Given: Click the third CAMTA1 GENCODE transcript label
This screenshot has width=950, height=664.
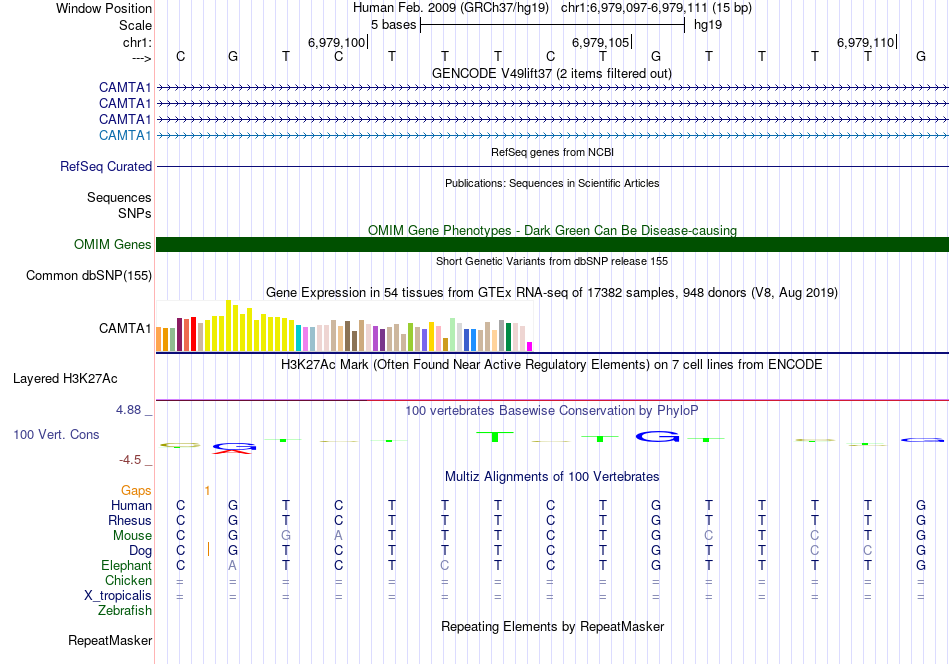Looking at the screenshot, I should pyautogui.click(x=125, y=119).
